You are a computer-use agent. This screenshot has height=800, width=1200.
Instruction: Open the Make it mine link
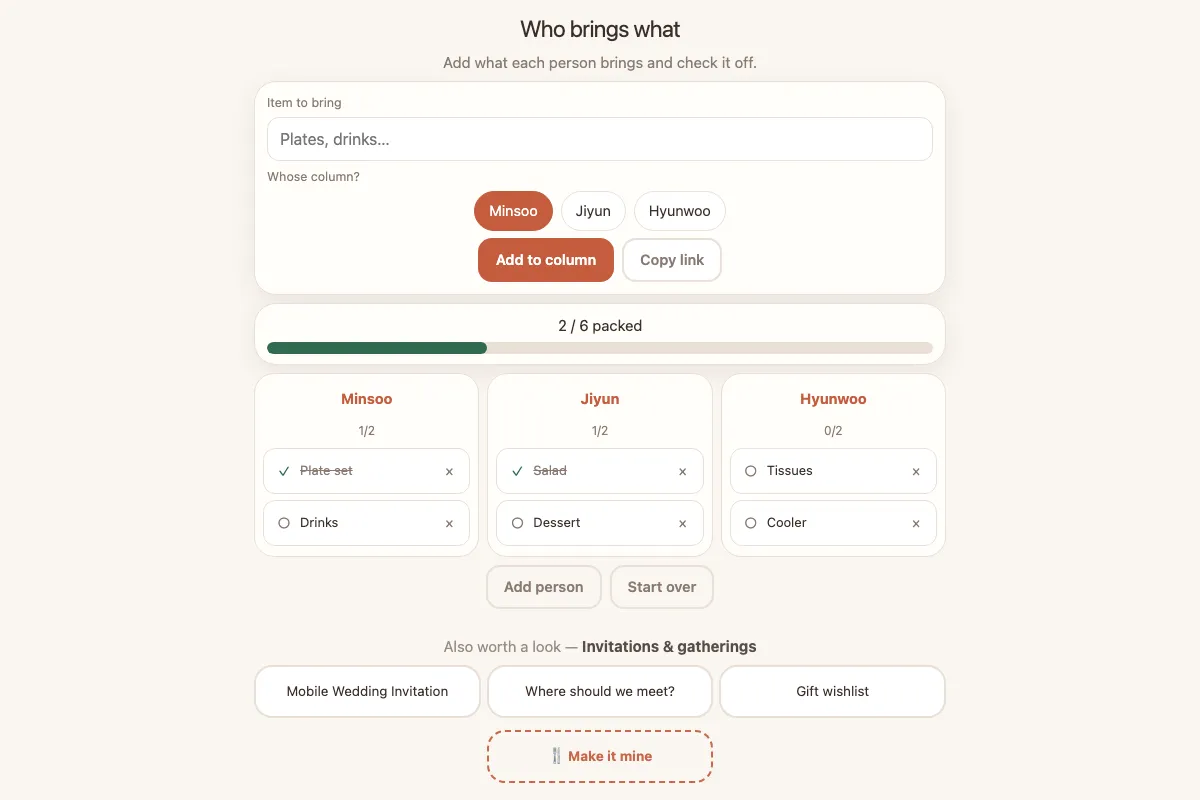point(600,756)
